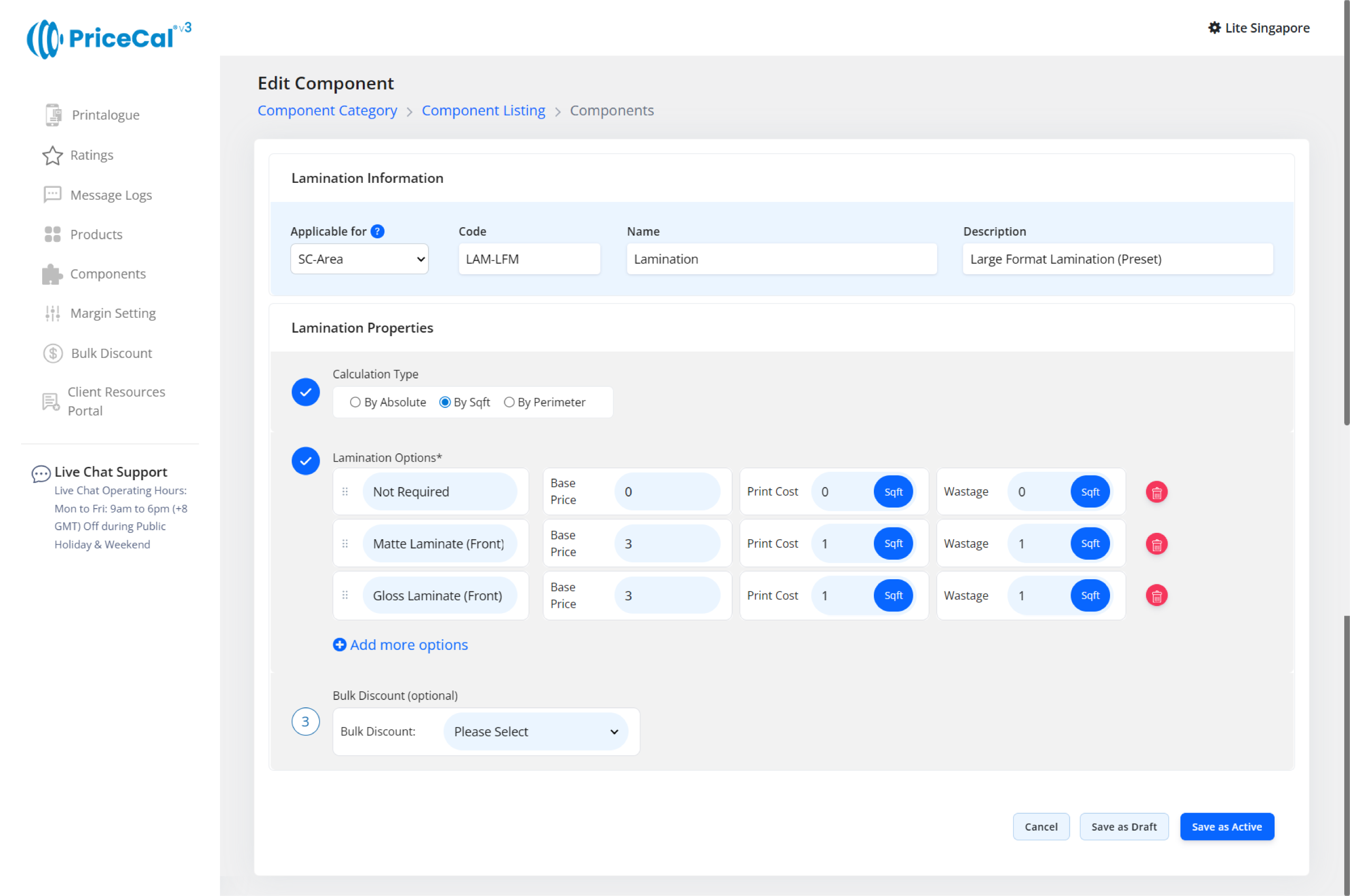Screen dimensions: 1350x896
Task: Click the Save as Active button
Action: [1227, 827]
